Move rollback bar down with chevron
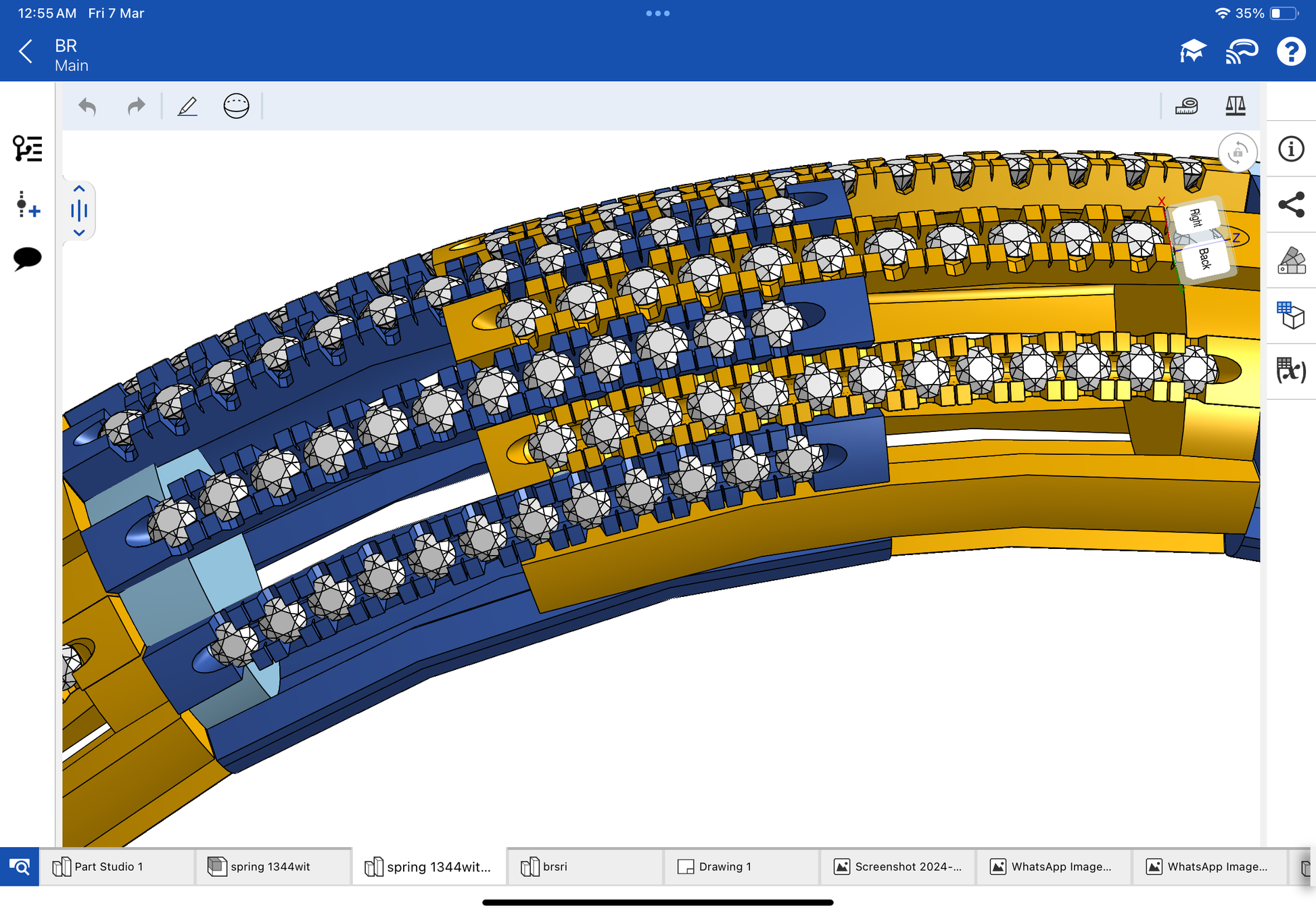This screenshot has height=914, width=1316. click(79, 233)
